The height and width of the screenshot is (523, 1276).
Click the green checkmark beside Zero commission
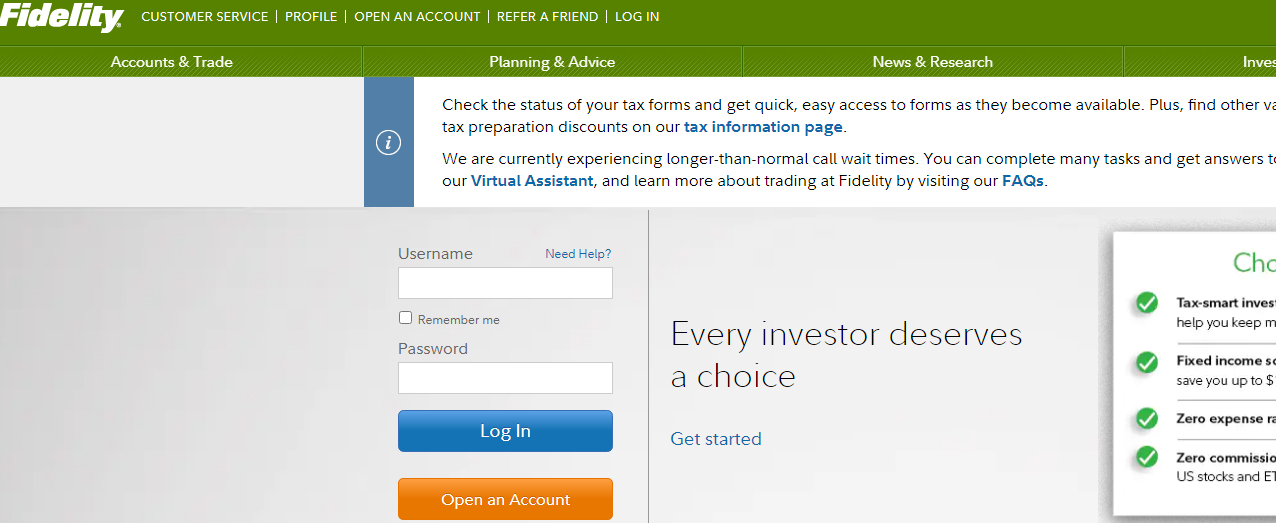coord(1146,458)
